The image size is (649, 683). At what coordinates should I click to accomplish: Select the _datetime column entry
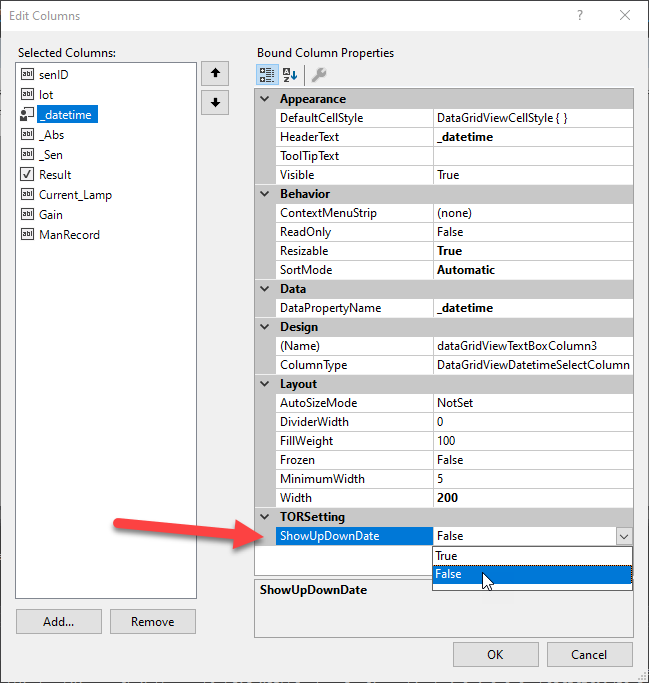coord(68,115)
